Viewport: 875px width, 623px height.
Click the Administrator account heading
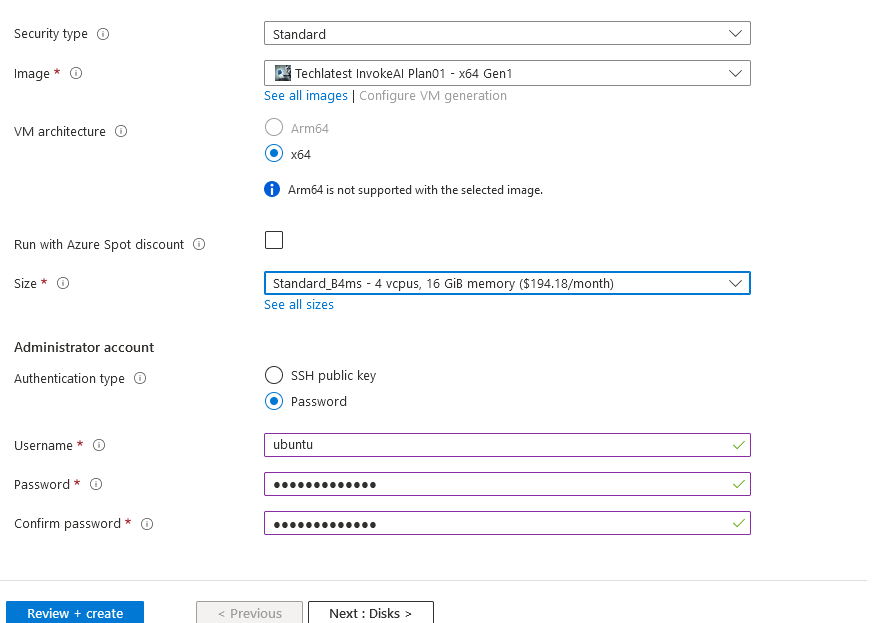point(84,347)
